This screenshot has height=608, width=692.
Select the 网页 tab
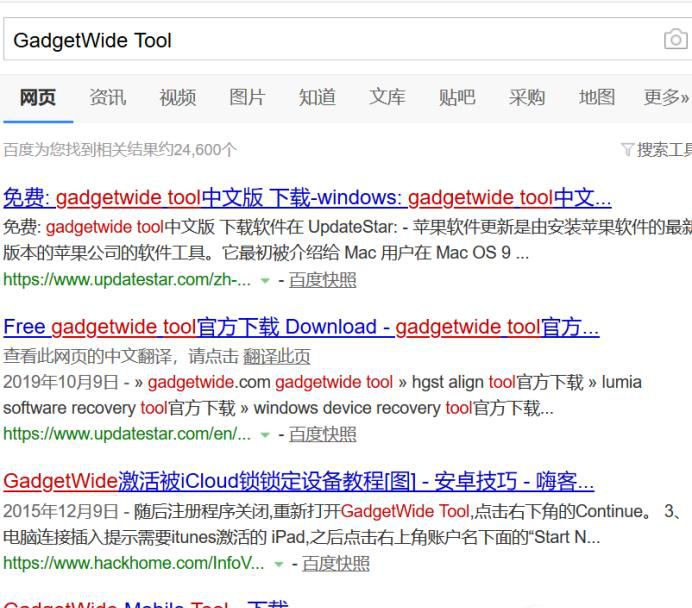click(38, 98)
